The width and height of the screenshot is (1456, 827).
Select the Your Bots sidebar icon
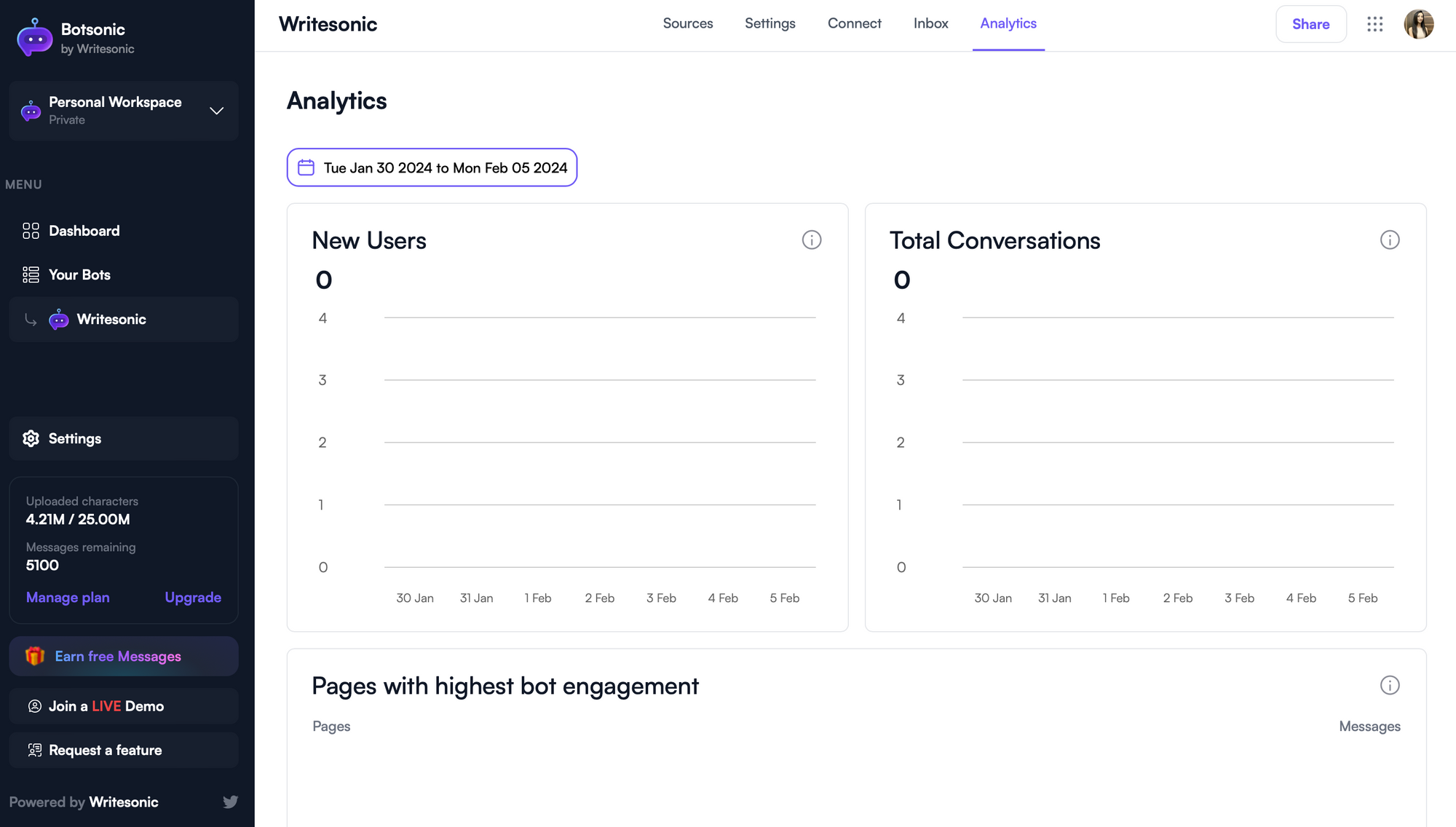[31, 274]
